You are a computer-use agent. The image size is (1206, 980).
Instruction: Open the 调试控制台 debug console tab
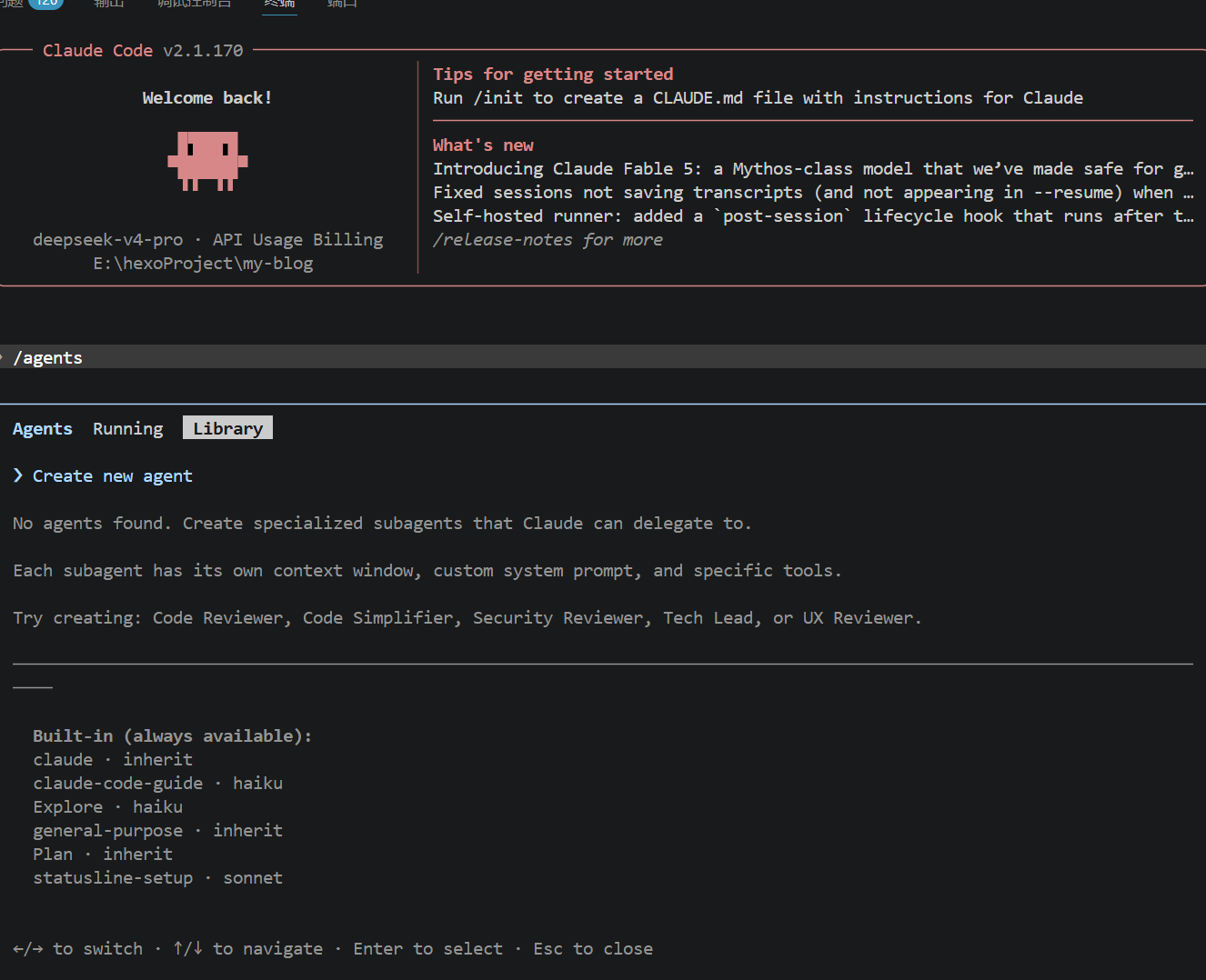click(x=195, y=4)
